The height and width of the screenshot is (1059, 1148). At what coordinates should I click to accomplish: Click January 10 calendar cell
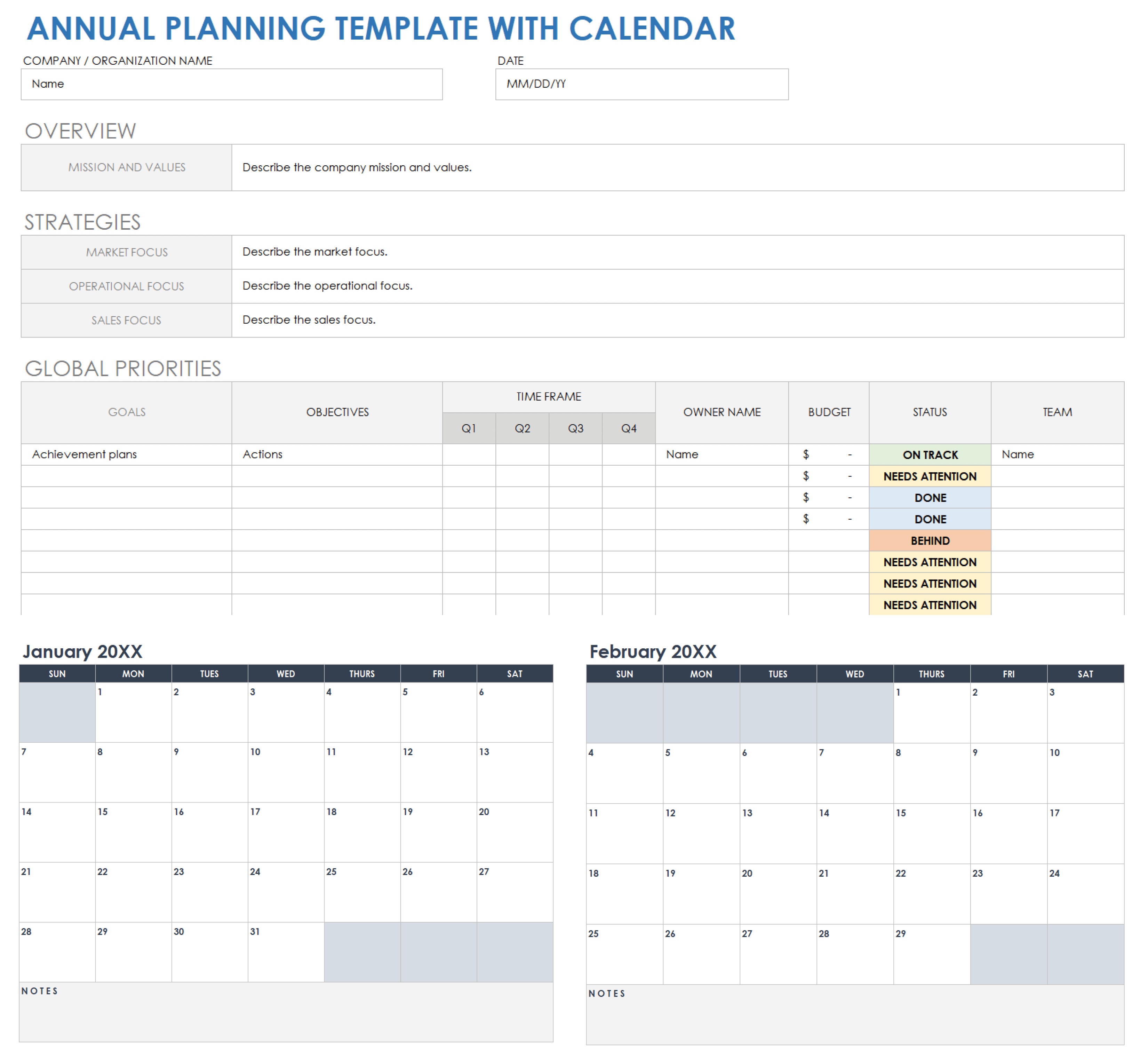click(286, 772)
